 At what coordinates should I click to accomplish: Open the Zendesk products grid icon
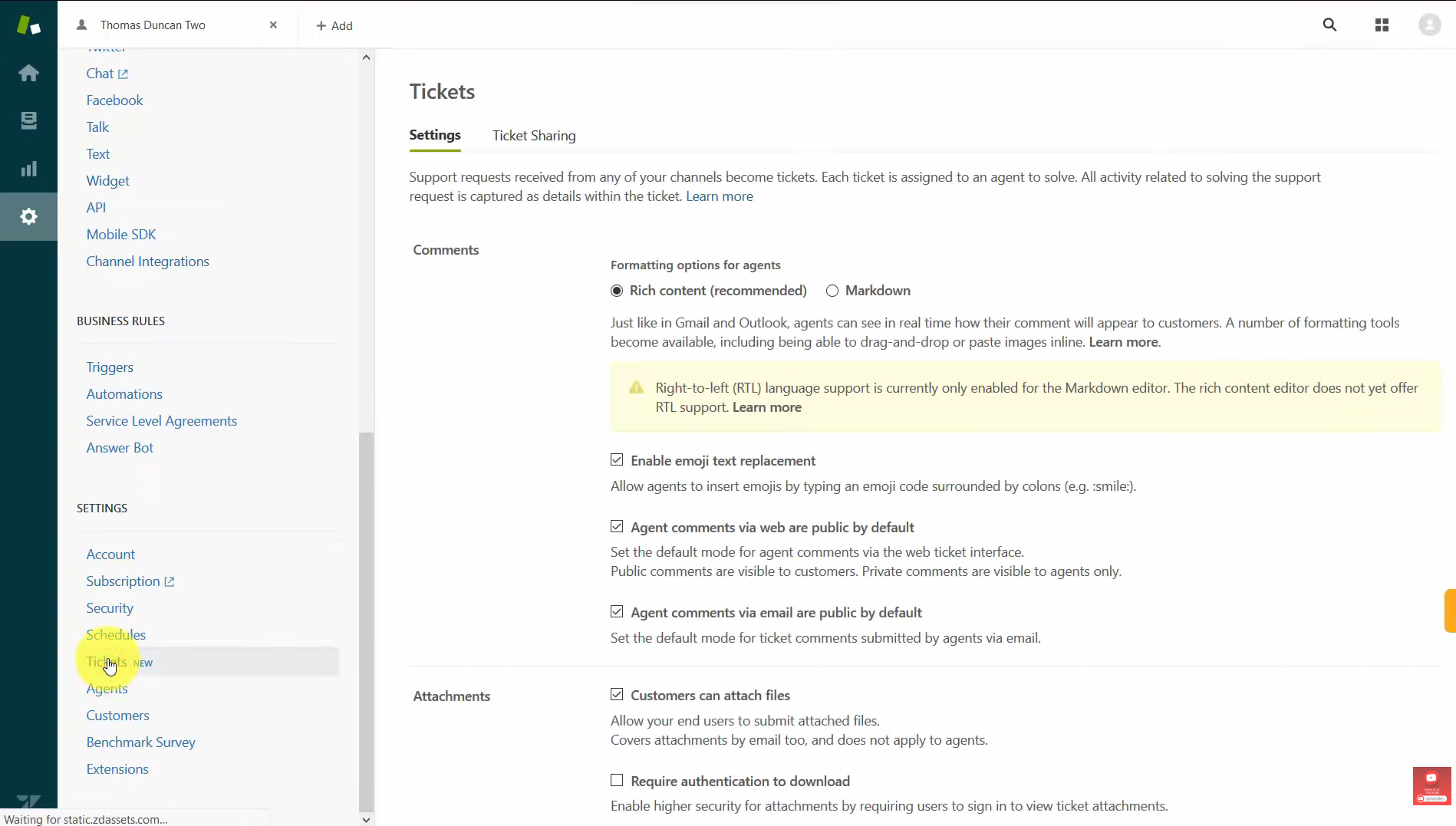point(1382,25)
